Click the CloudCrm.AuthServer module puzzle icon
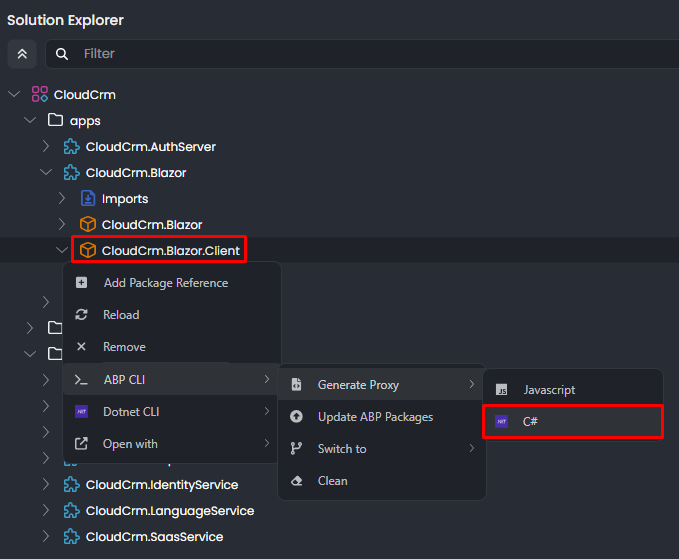This screenshot has width=679, height=559. (72, 147)
